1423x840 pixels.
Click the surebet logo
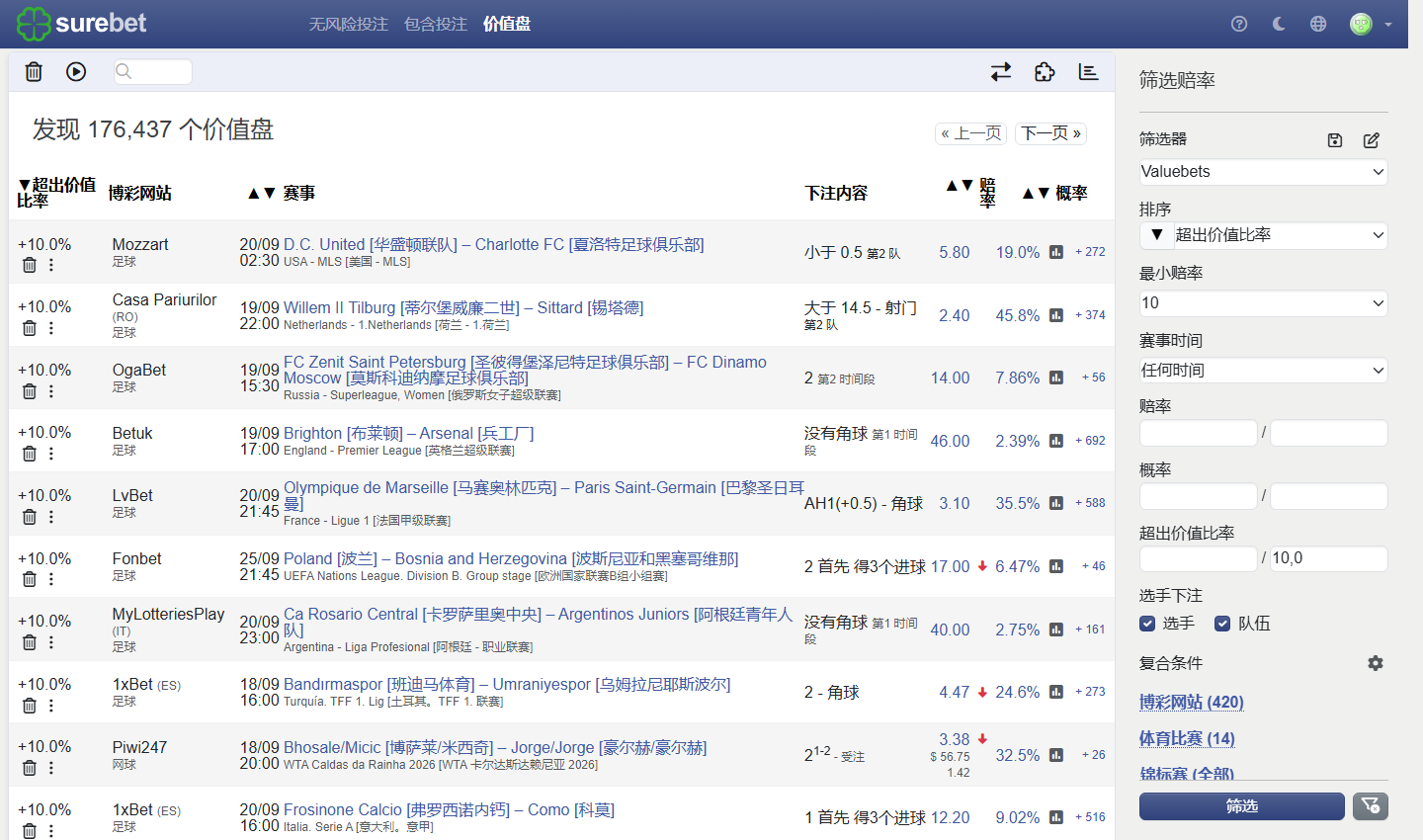point(82,24)
